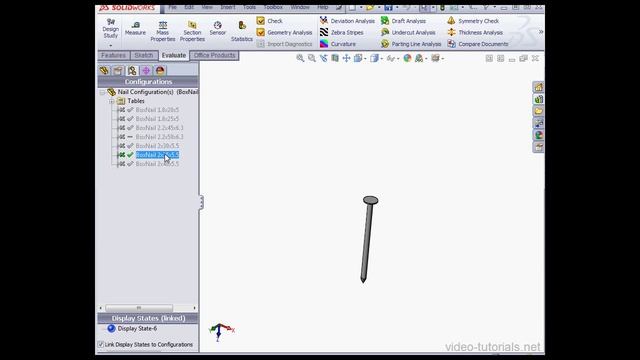Click the Sensor tool
Image resolution: width=640 pixels, height=360 pixels.
pyautogui.click(x=218, y=29)
